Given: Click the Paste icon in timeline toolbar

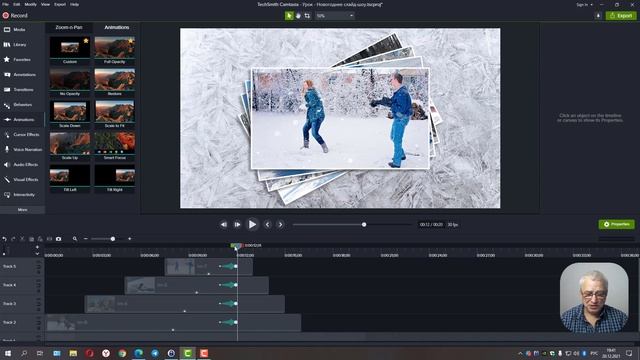Looking at the screenshot, I should [40, 239].
